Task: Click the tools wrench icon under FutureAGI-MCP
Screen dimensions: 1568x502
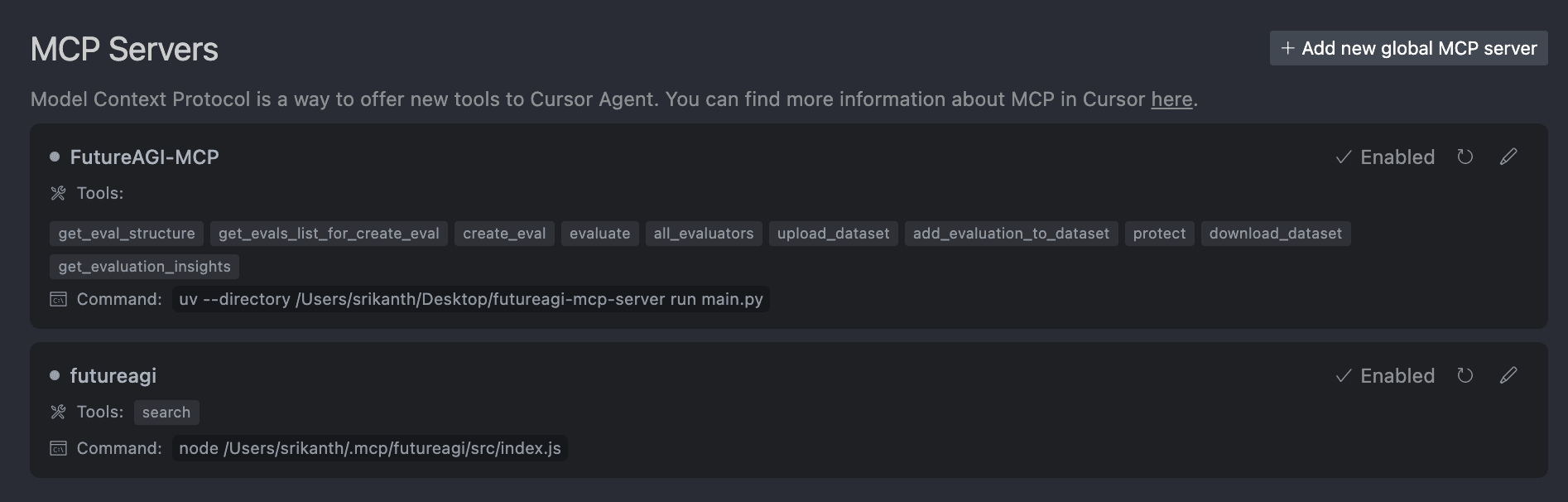Action: [x=58, y=193]
